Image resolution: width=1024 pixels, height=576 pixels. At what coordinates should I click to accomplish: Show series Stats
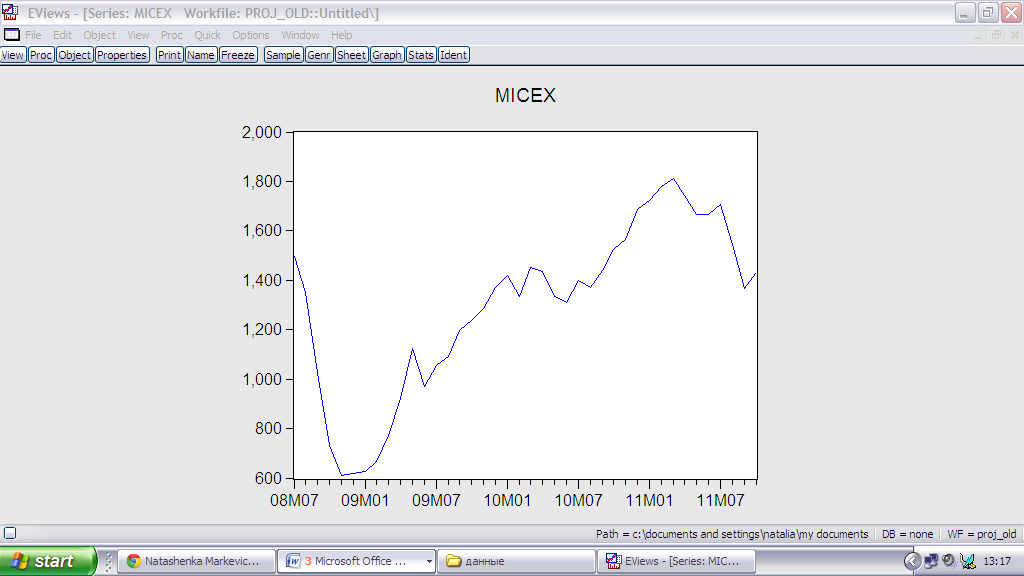[421, 55]
